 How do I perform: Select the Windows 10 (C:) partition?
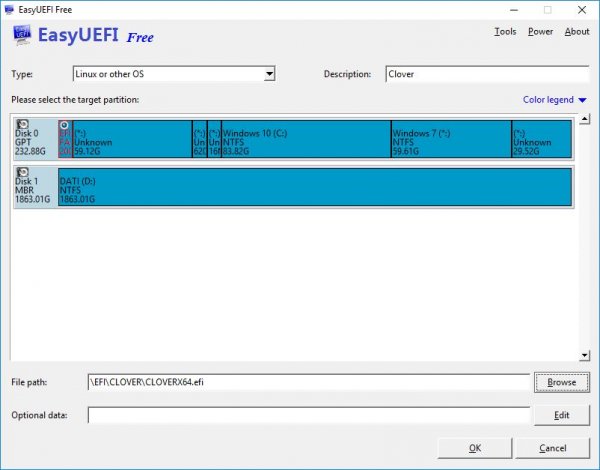[x=306, y=139]
